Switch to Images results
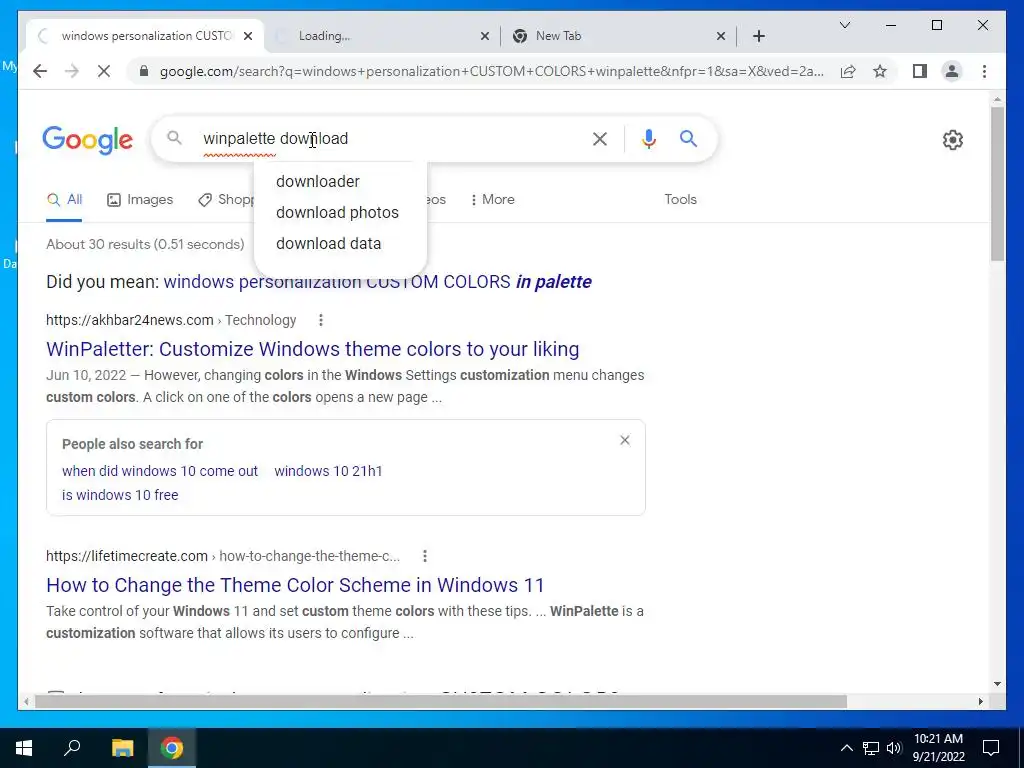Screen dimensions: 1024x768 point(140,200)
